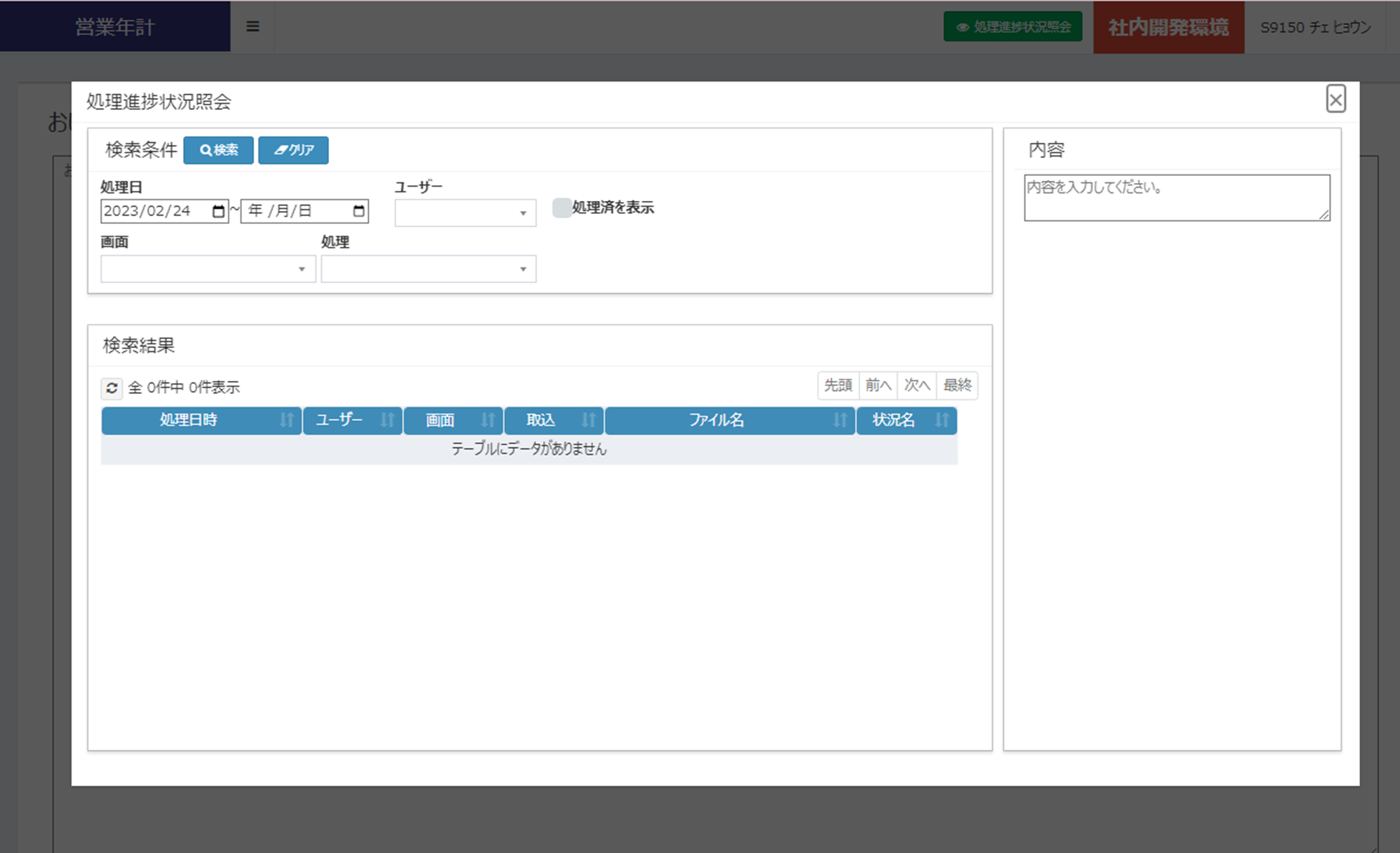This screenshot has height=853, width=1400.
Task: Go to the 最終 page
Action: coord(956,386)
